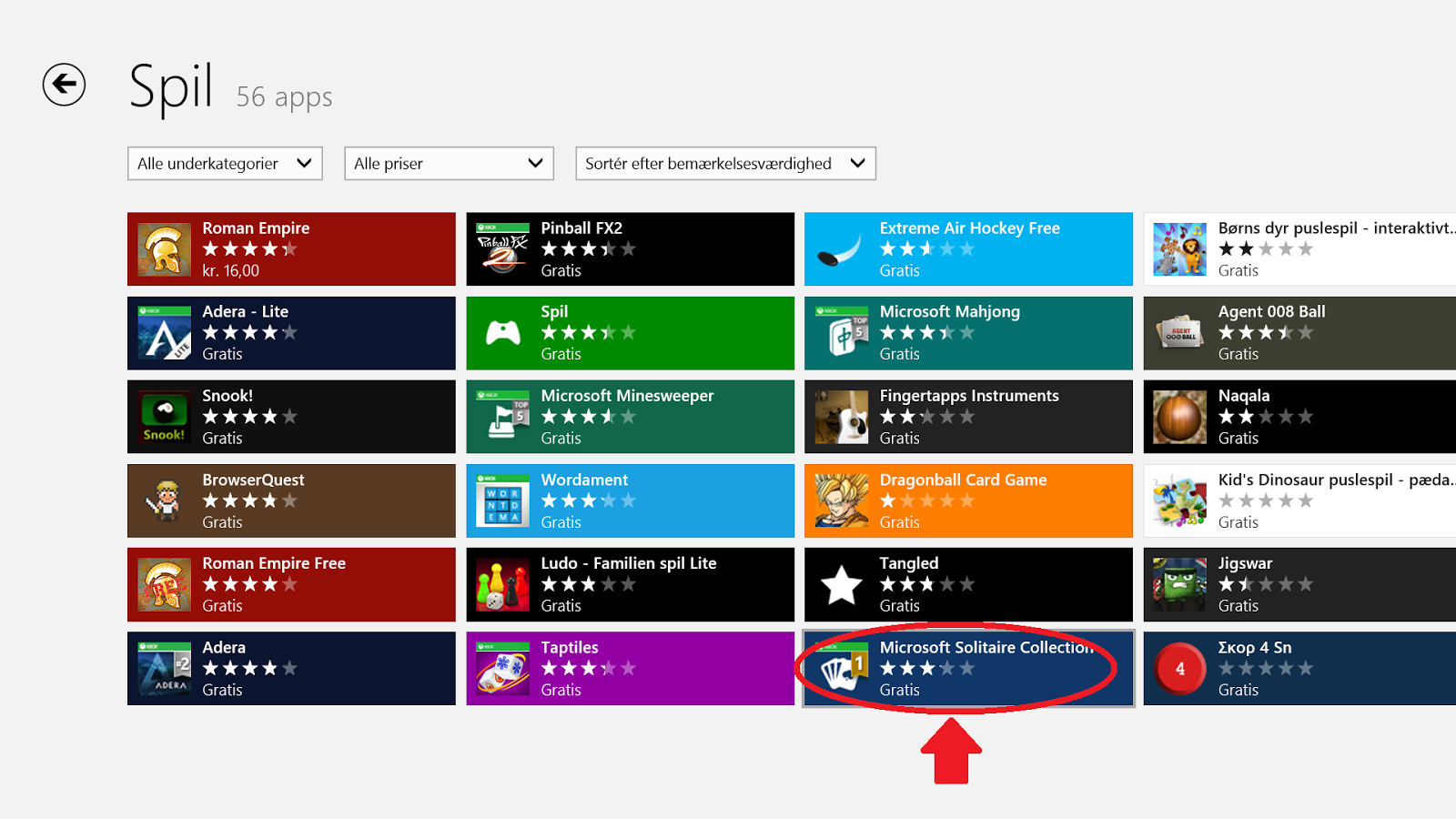Click the Dragonball Card Game icon
The height and width of the screenshot is (819, 1456).
(x=842, y=500)
